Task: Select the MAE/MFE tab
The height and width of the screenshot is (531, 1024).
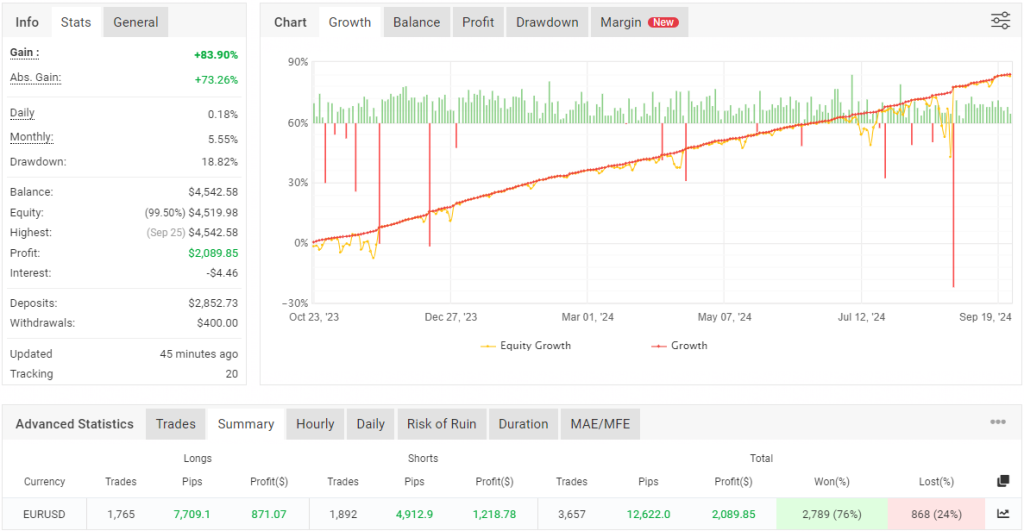Action: pyautogui.click(x=600, y=424)
